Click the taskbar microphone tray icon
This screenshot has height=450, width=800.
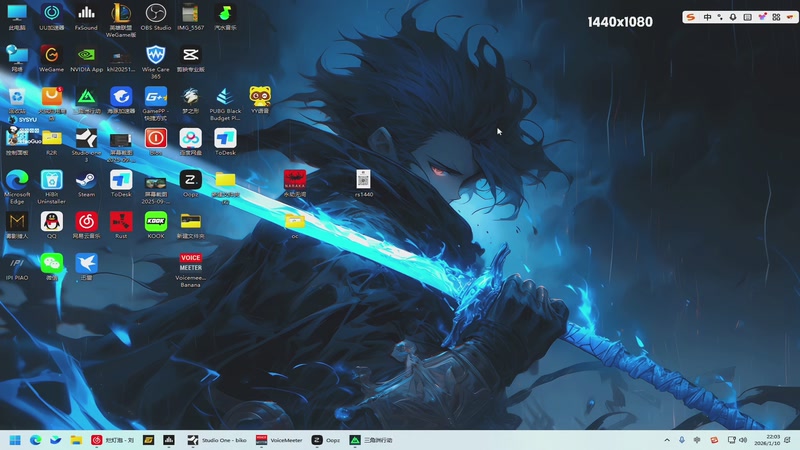coord(682,440)
